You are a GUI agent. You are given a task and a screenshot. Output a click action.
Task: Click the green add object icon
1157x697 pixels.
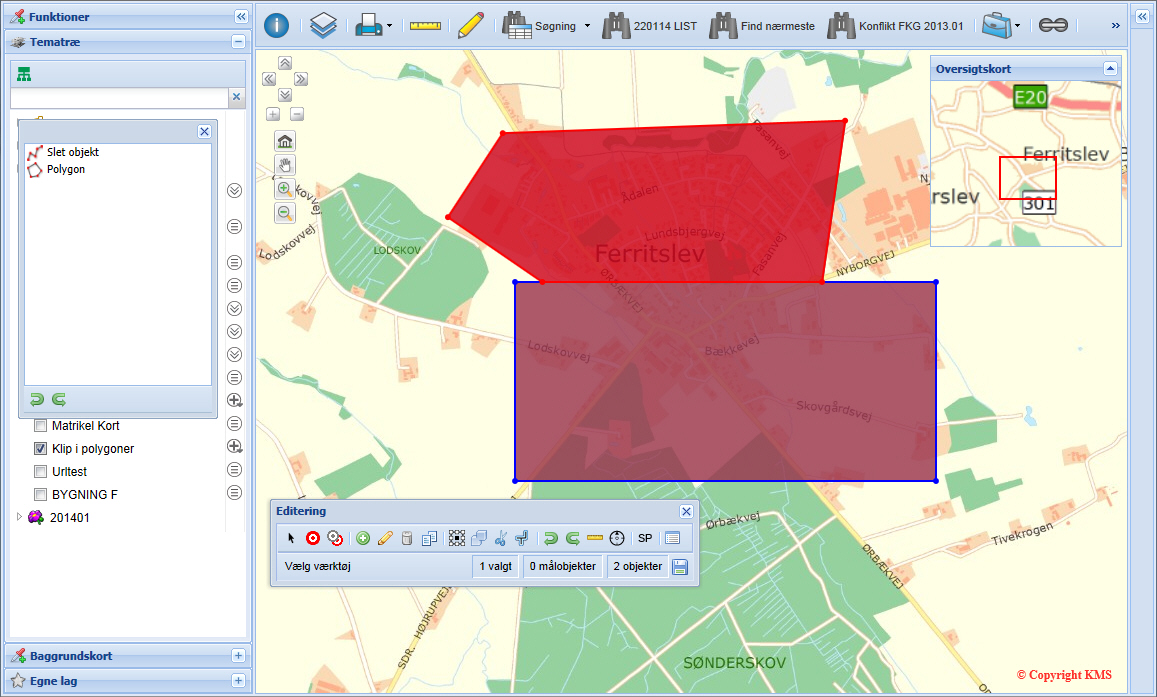363,538
